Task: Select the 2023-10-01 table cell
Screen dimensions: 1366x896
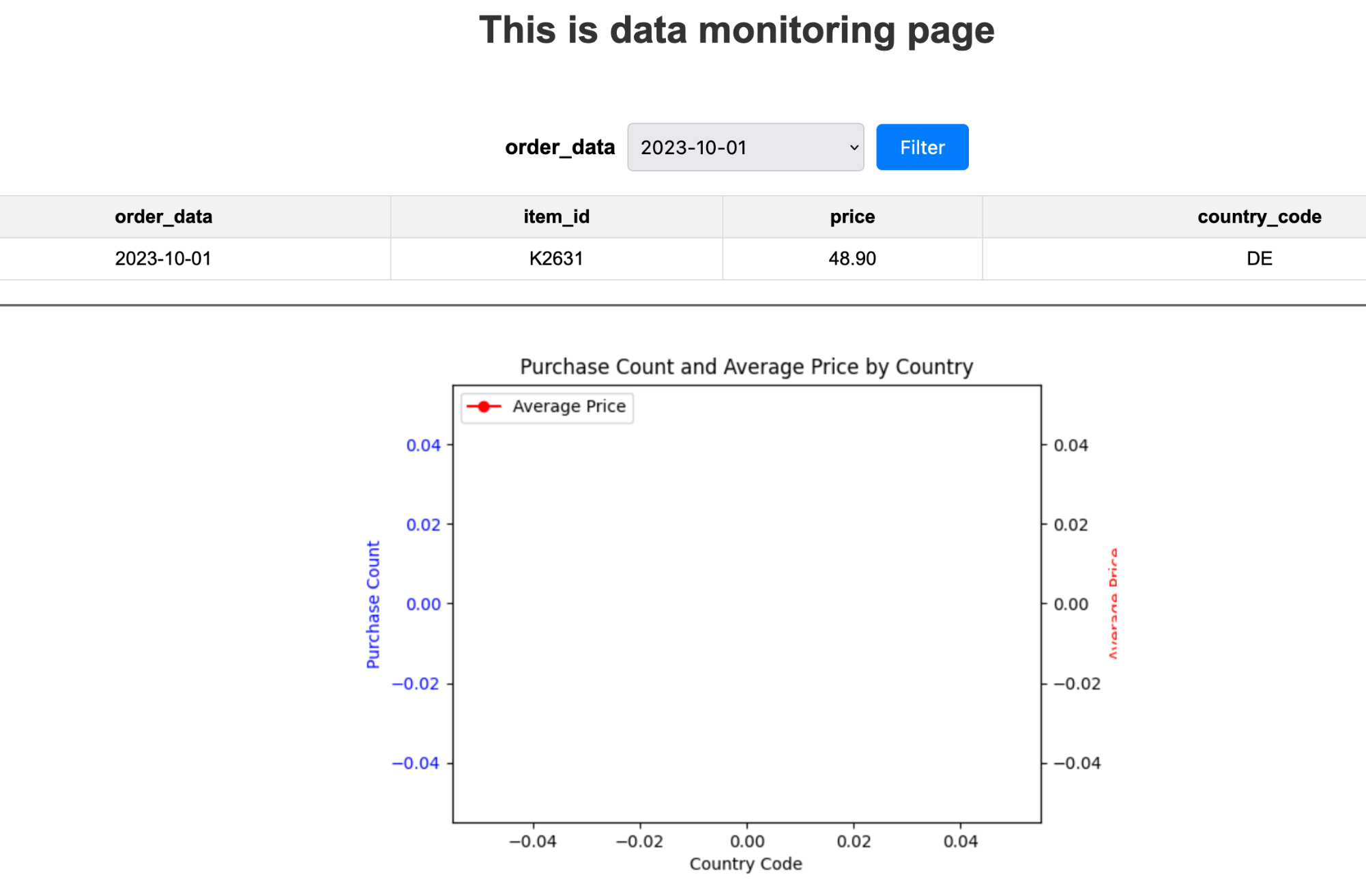Action: (x=163, y=259)
